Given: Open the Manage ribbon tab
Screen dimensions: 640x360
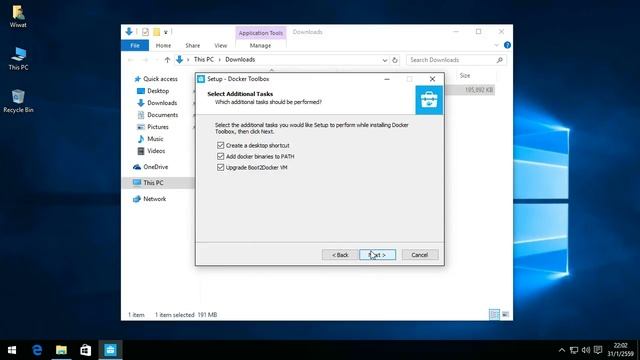Looking at the screenshot, I should click(260, 45).
